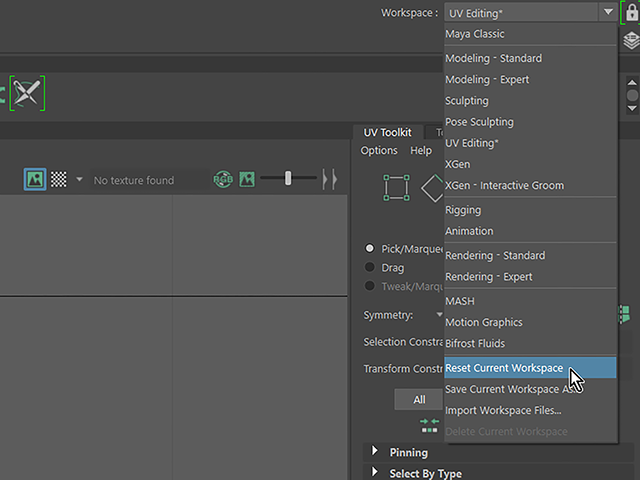Choose XGen - Interactive Groom workspace
Screen dimensions: 640x480
pyautogui.click(x=530, y=186)
